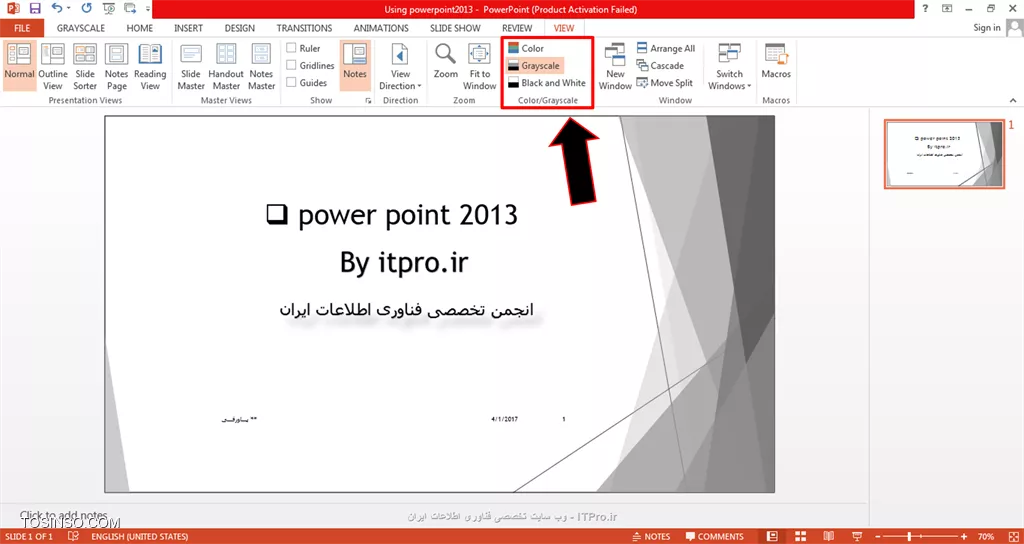Click ENGLISH (UNITED STATES) language indicator
Viewport: 1024px width, 544px height.
point(140,536)
